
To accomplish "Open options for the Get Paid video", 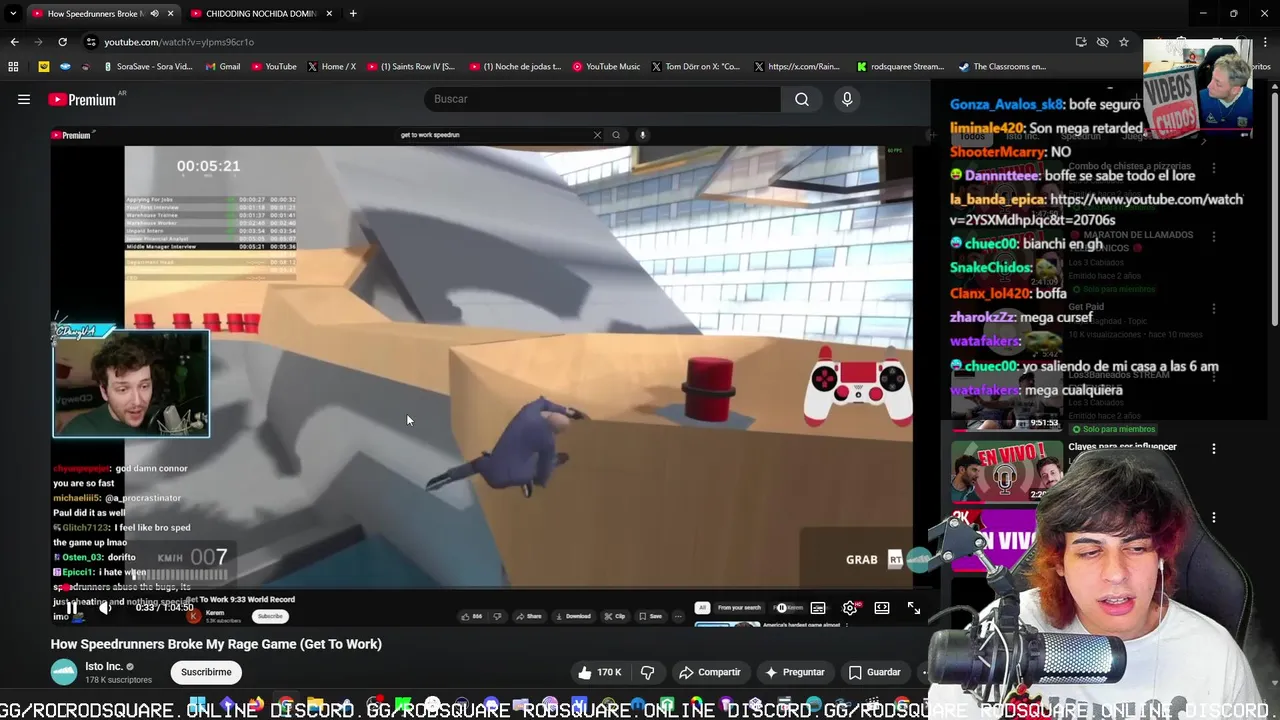I will (1214, 309).
